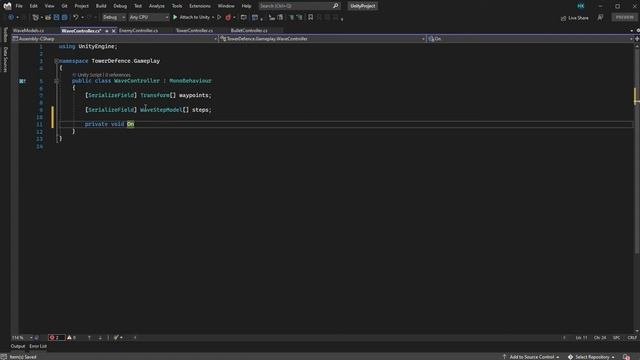Click the PREVIEW button

[624, 18]
